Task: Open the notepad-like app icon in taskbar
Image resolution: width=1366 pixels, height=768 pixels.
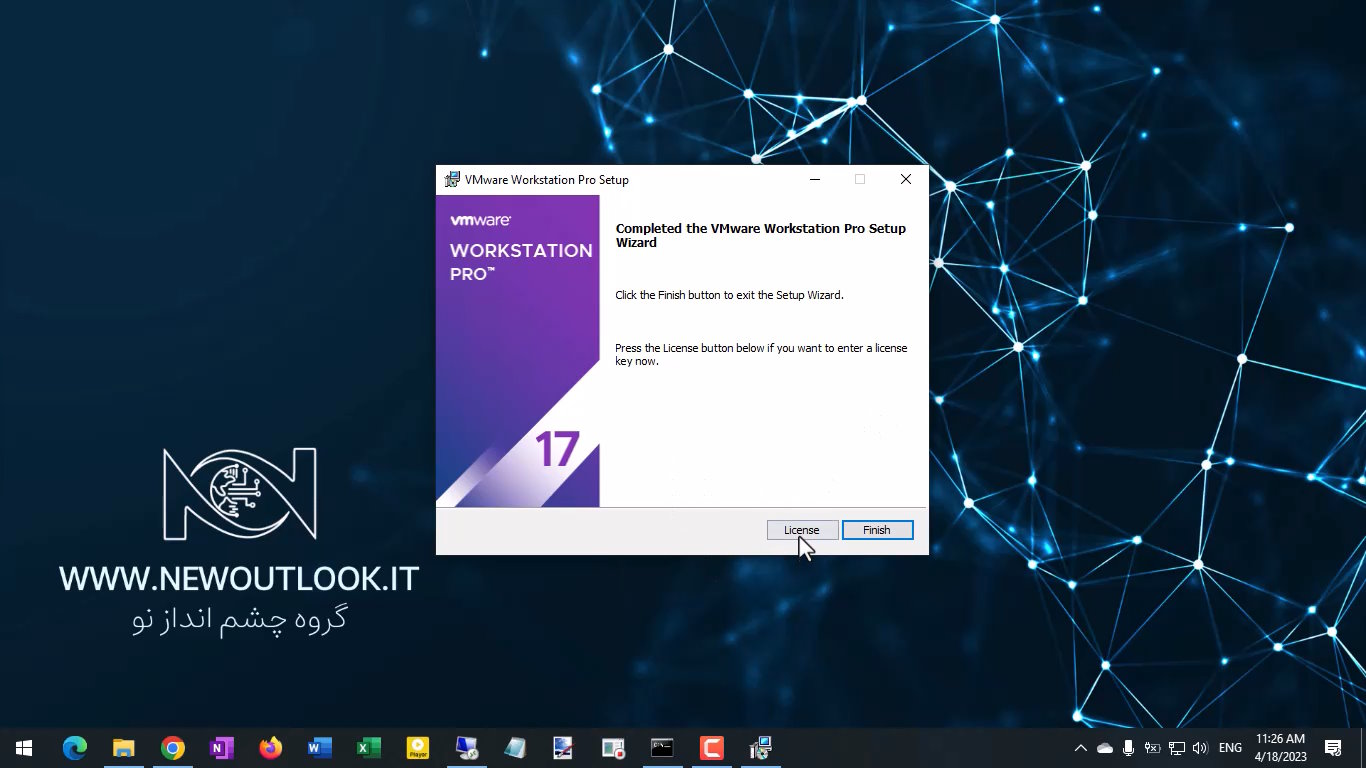Action: (x=515, y=748)
